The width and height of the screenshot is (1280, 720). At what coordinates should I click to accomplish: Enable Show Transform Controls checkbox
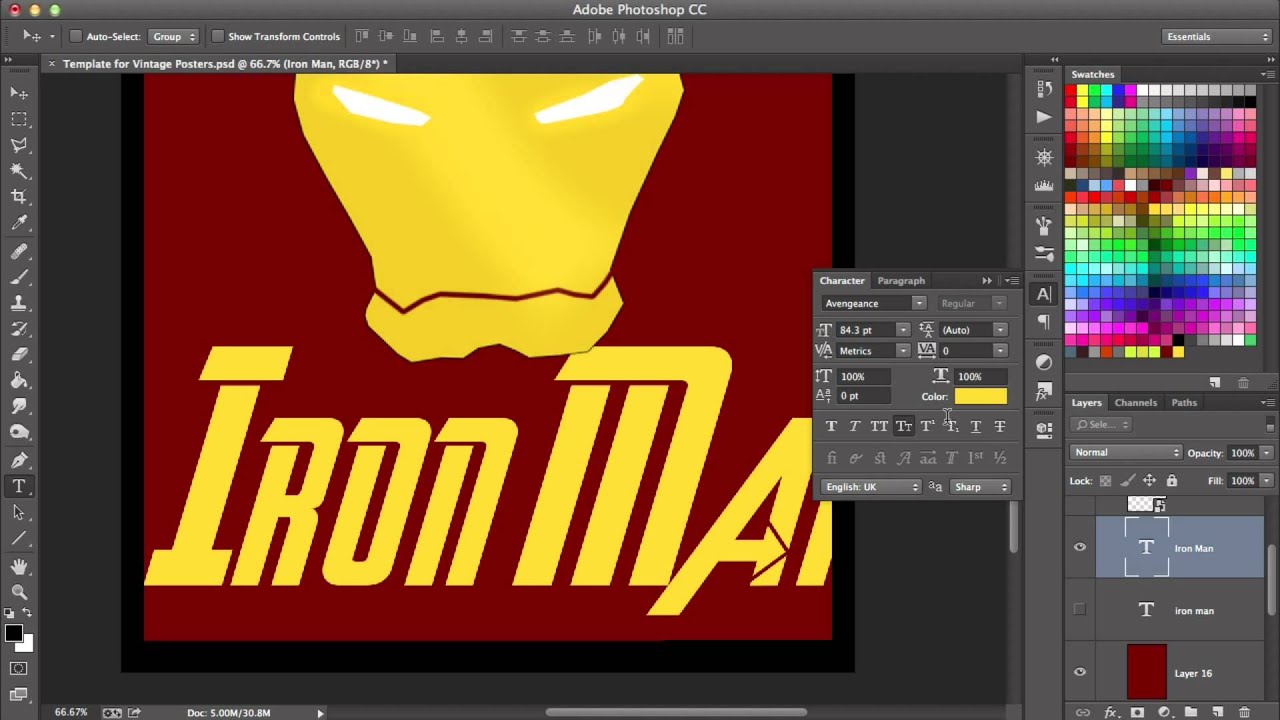[x=217, y=36]
